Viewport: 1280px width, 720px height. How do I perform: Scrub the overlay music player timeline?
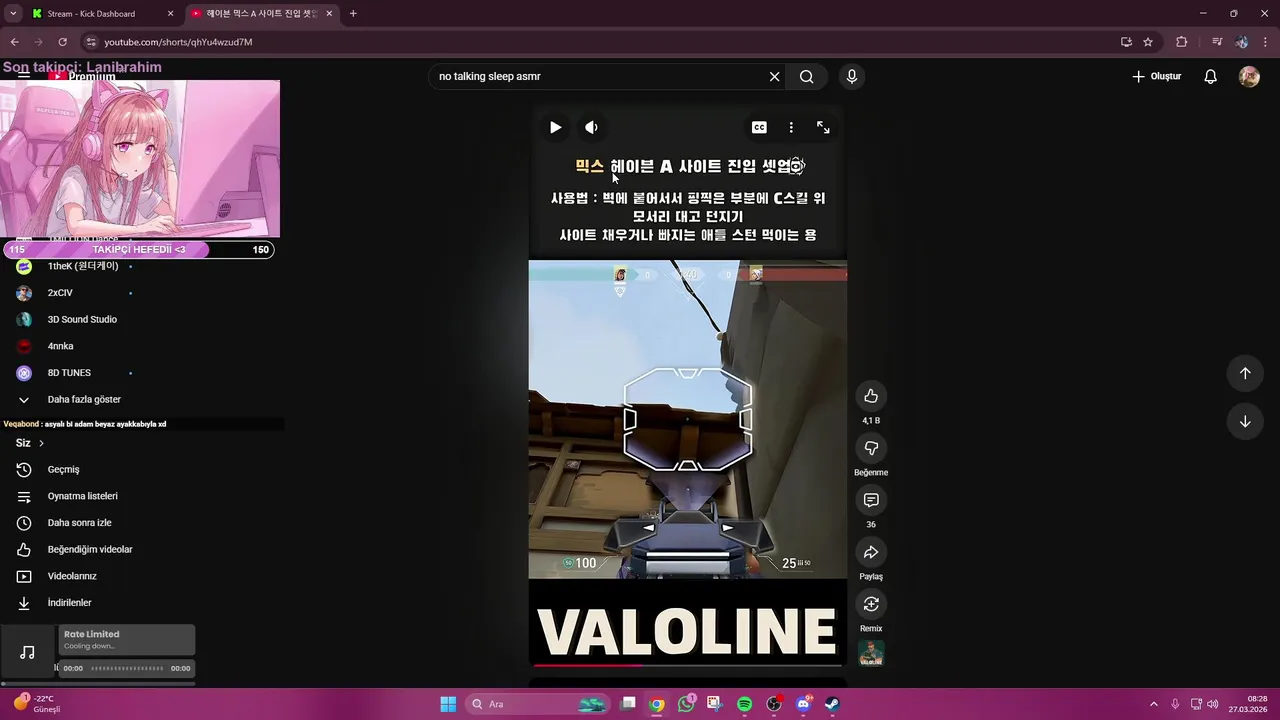coord(127,668)
